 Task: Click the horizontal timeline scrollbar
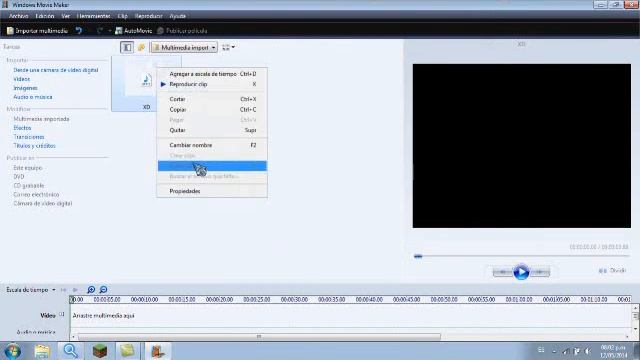click(x=259, y=337)
